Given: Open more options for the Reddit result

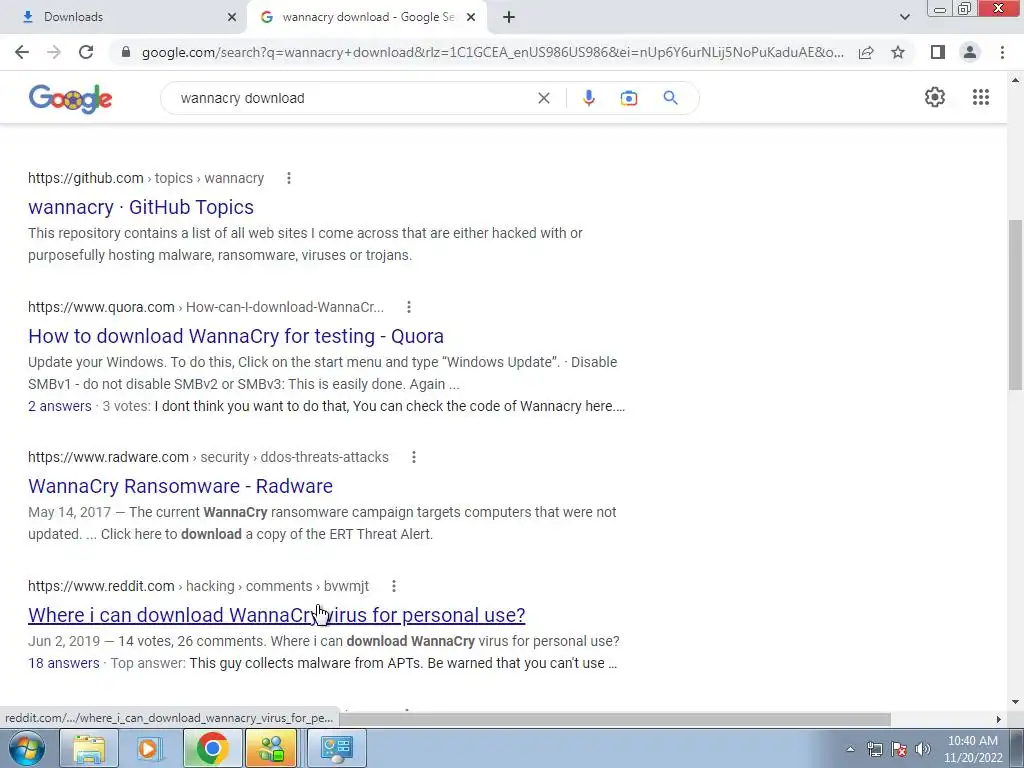Looking at the screenshot, I should (393, 586).
